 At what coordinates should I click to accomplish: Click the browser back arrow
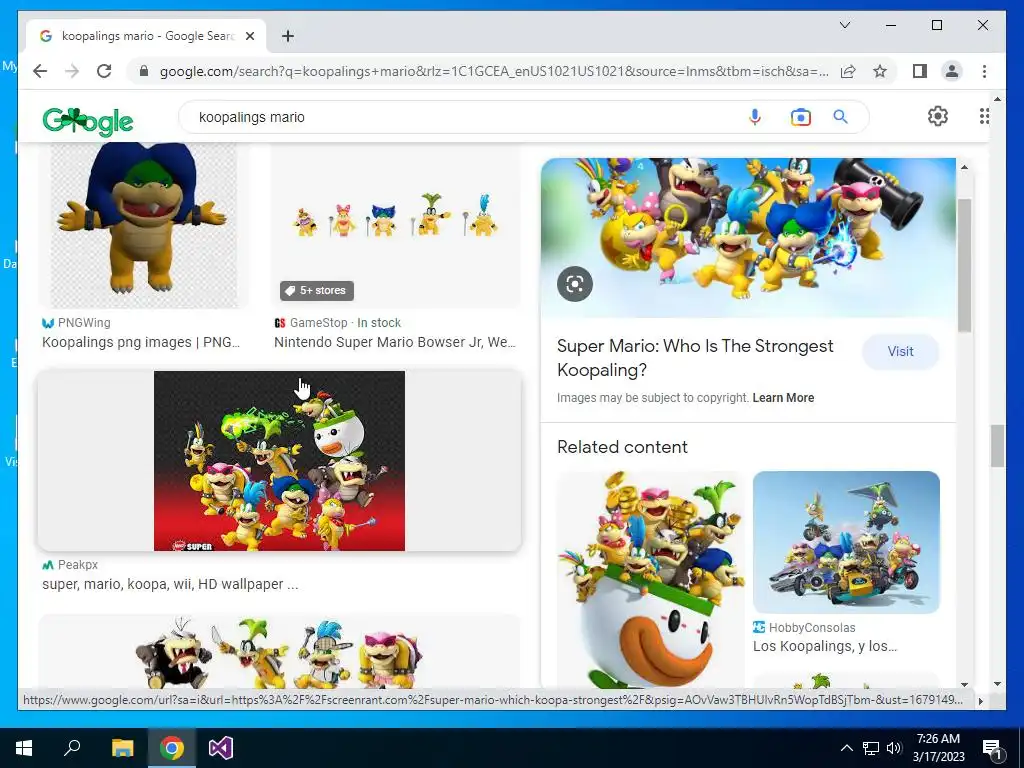[x=40, y=71]
